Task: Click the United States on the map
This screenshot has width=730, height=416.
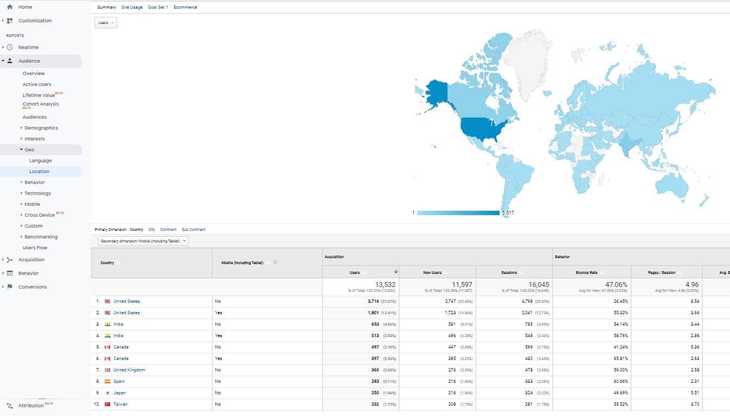Action: pyautogui.click(x=479, y=128)
